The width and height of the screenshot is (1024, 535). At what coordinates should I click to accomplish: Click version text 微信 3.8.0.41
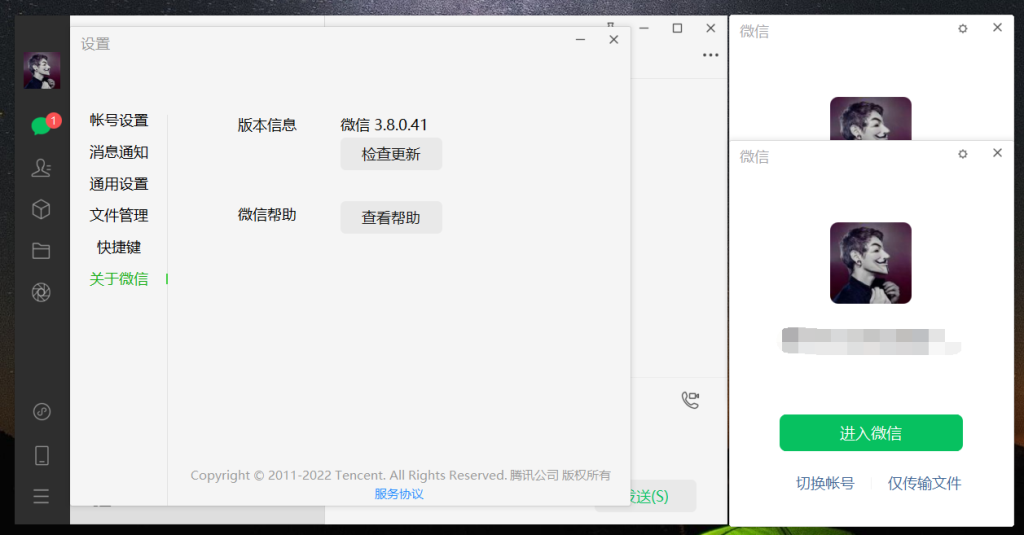(384, 125)
